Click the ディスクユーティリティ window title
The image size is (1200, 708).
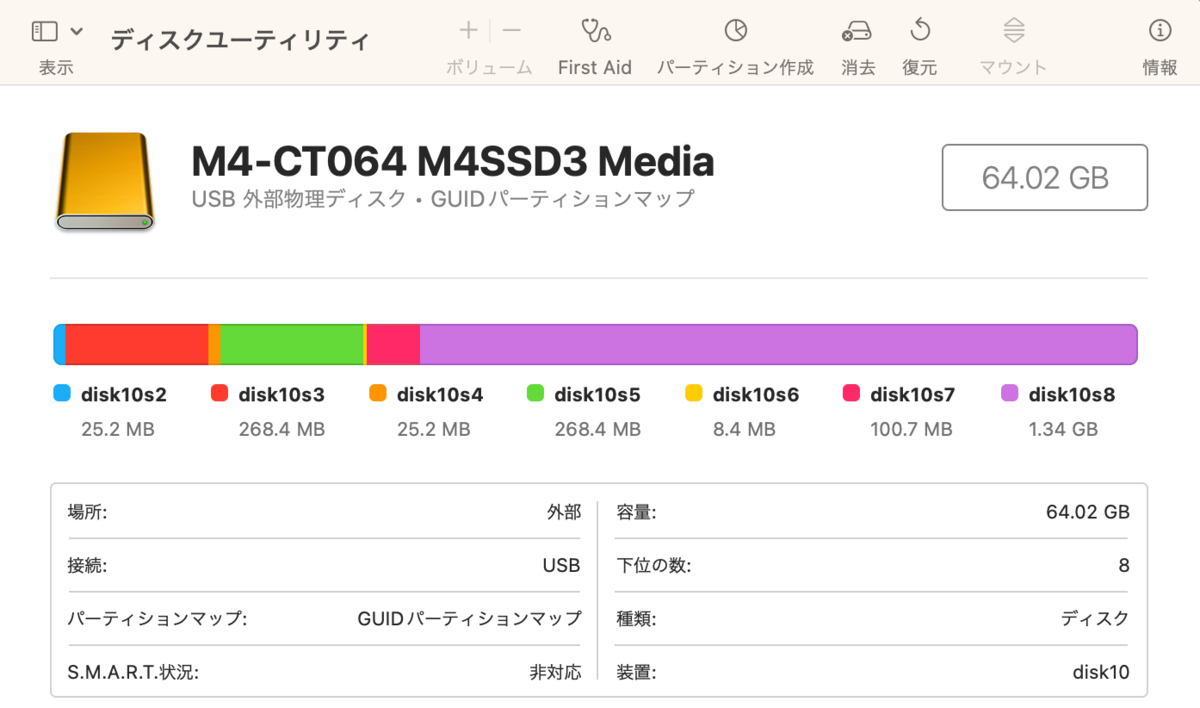point(240,40)
